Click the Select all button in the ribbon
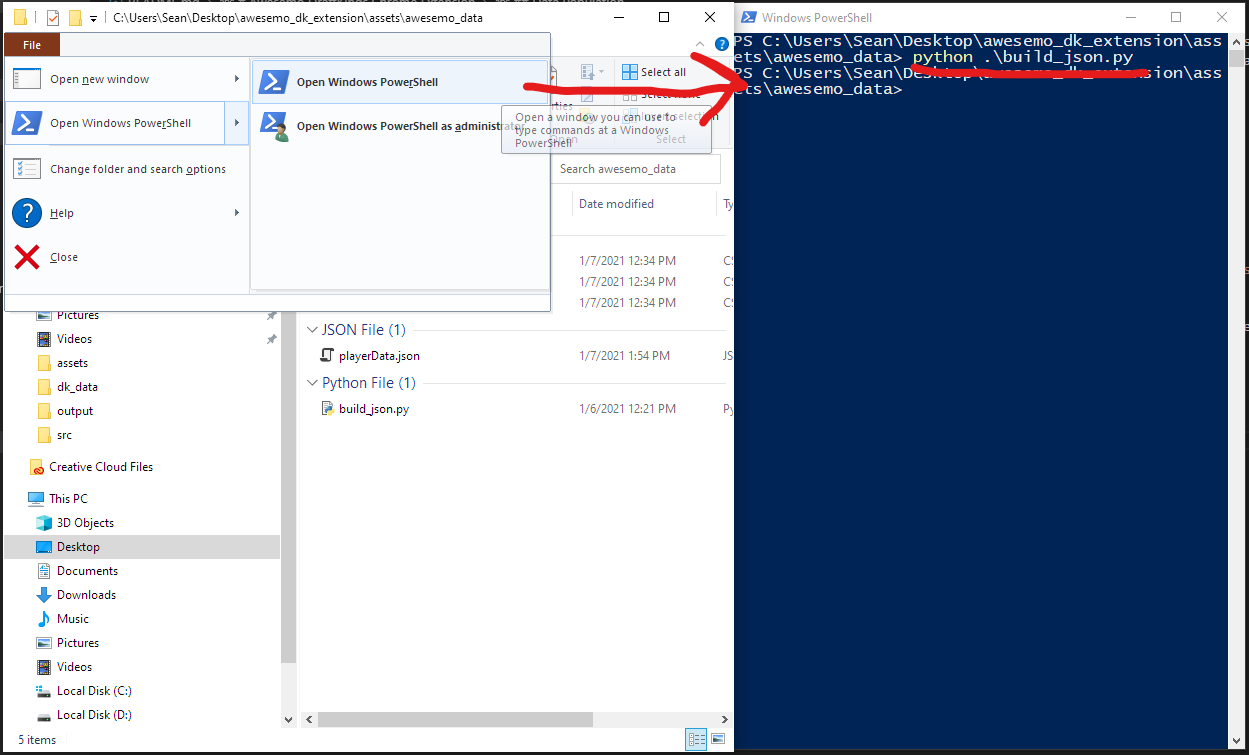 tap(654, 72)
